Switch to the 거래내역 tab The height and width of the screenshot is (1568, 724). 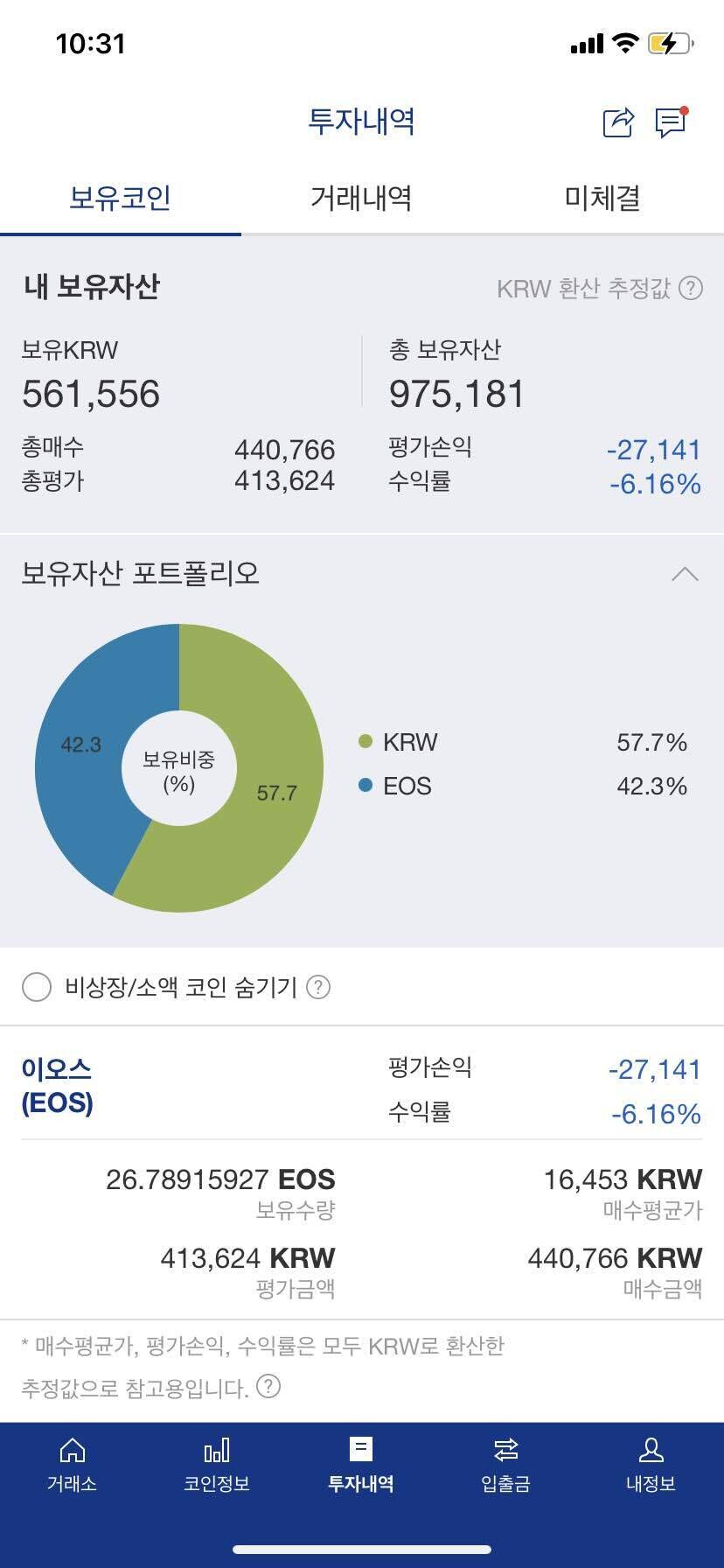[360, 199]
